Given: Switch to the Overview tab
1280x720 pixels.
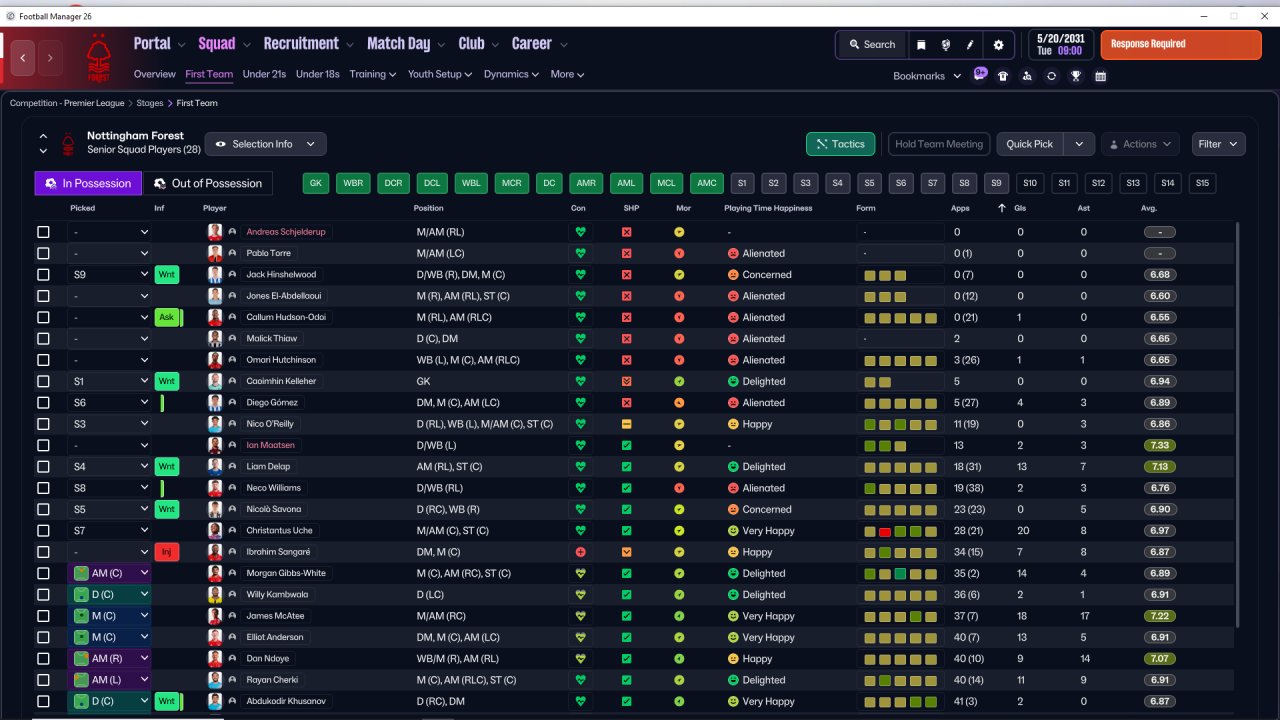Looking at the screenshot, I should point(155,74).
